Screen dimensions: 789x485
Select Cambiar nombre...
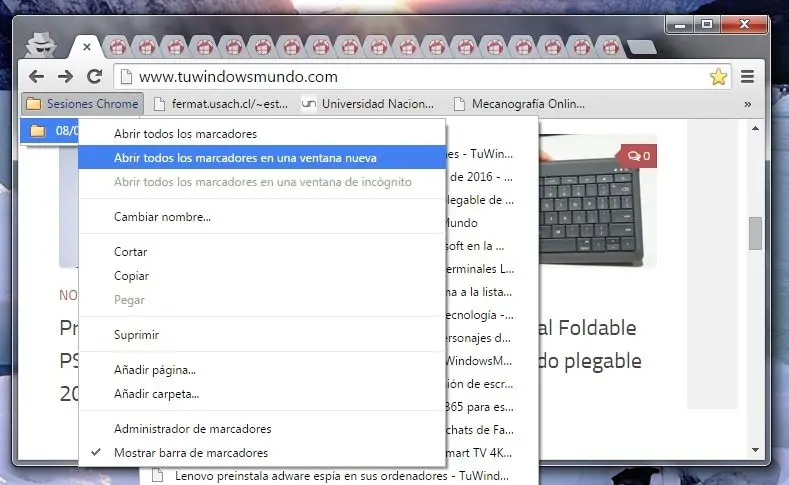pos(262,217)
